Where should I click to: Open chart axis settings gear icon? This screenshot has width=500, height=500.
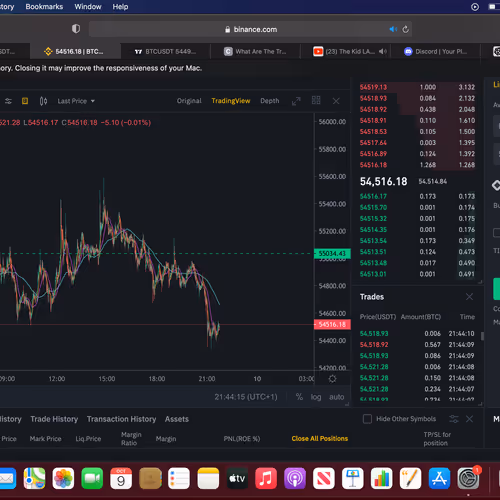pos(332,379)
